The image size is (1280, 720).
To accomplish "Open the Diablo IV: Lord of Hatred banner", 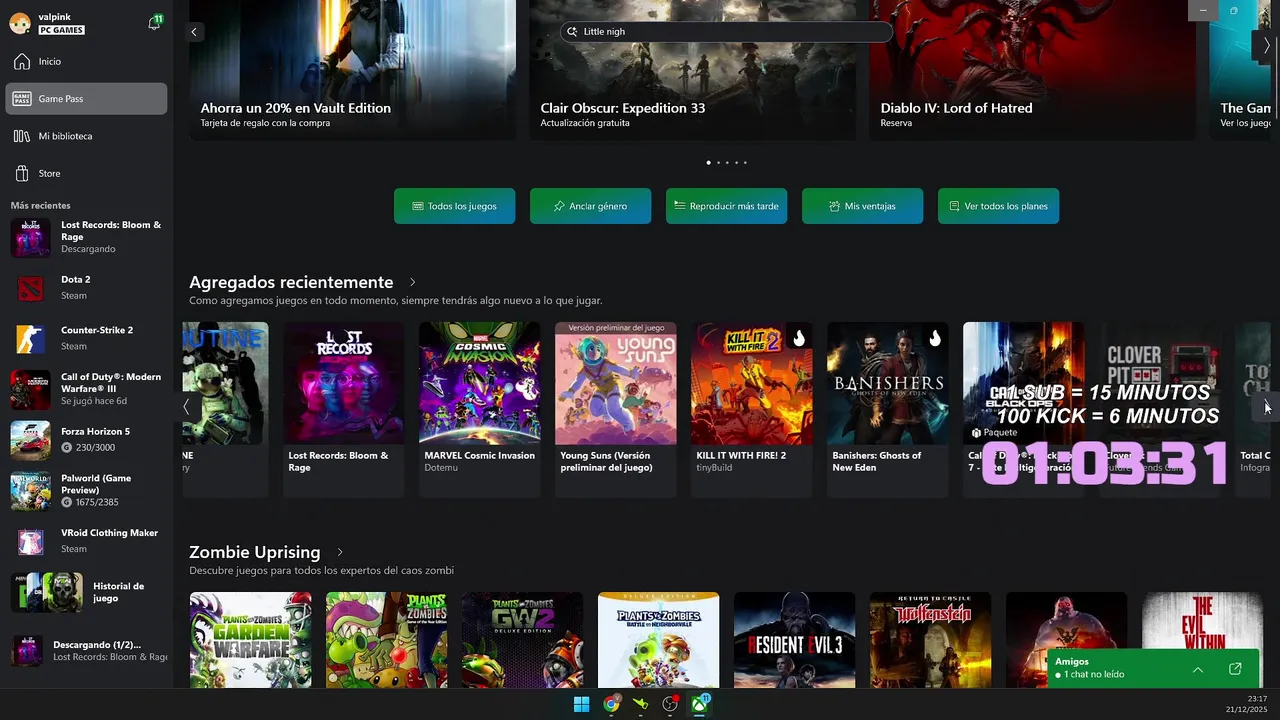I will coord(1033,70).
